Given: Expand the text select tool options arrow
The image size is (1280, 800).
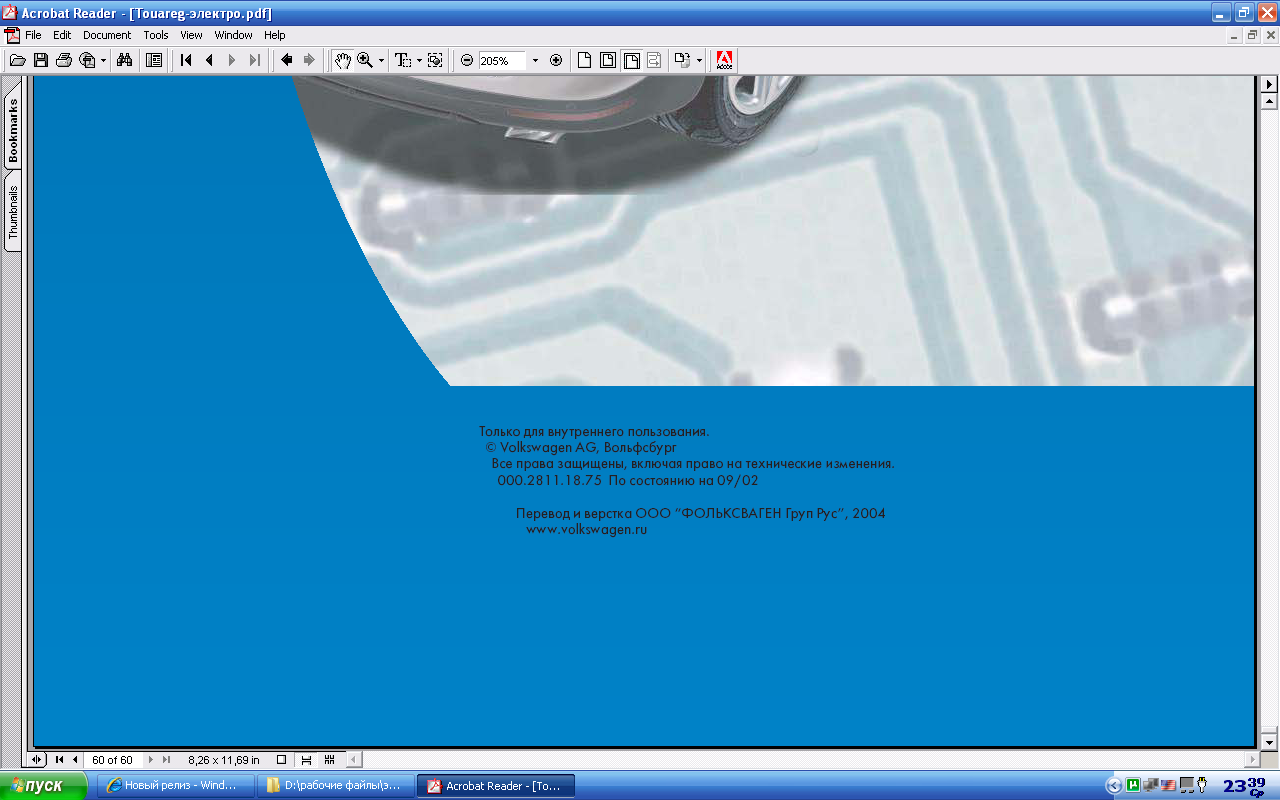Looking at the screenshot, I should [x=419, y=60].
